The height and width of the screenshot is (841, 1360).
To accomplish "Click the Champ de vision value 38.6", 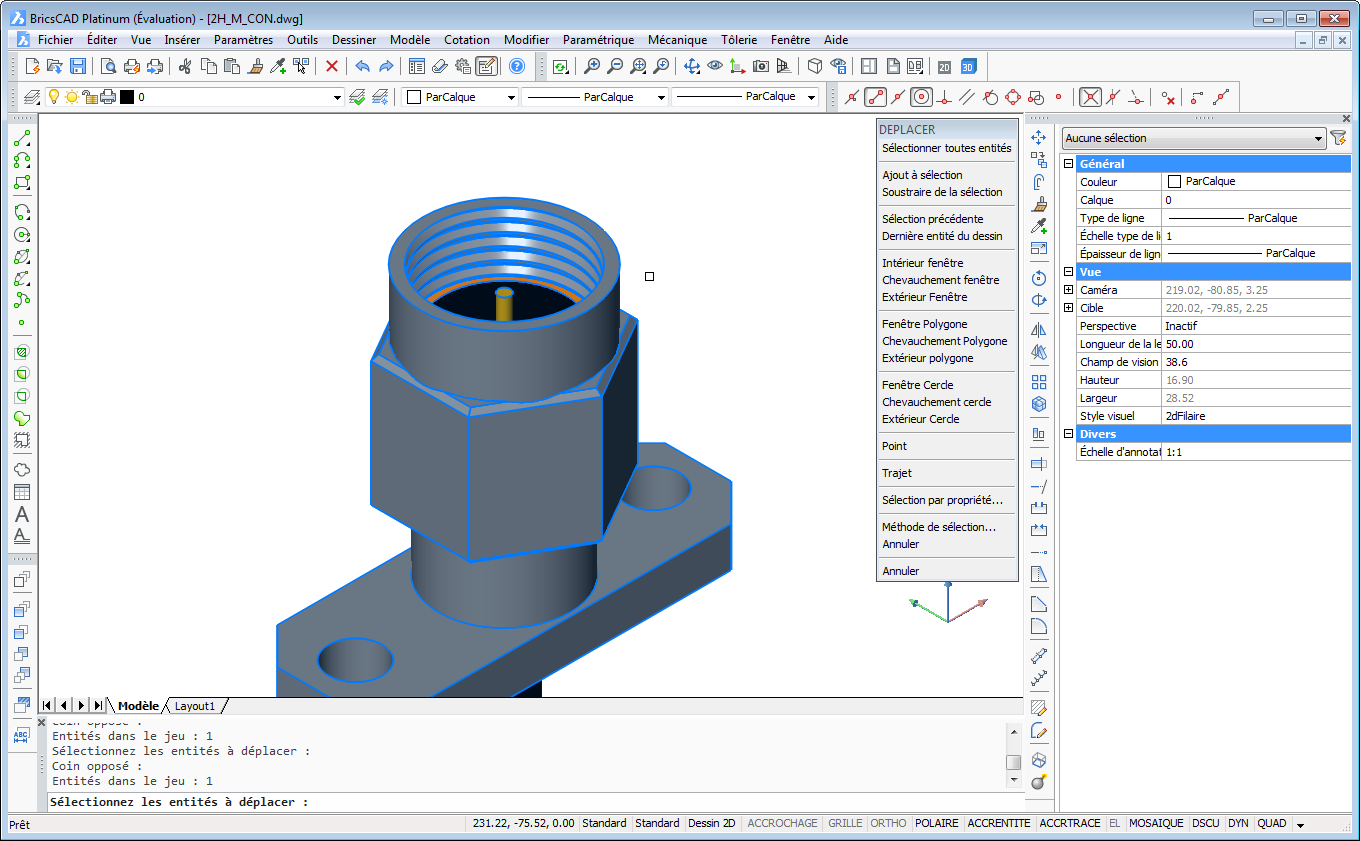I will click(1257, 362).
